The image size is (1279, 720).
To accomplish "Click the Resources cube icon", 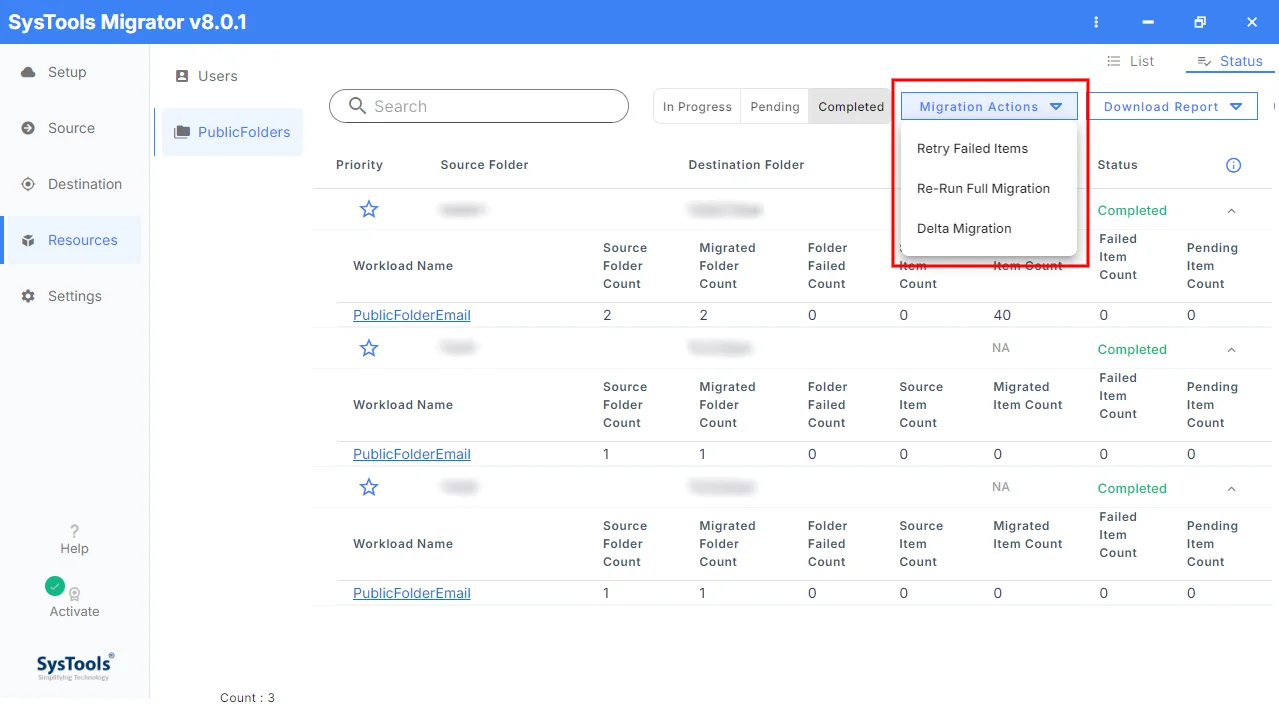I will (x=28, y=241).
